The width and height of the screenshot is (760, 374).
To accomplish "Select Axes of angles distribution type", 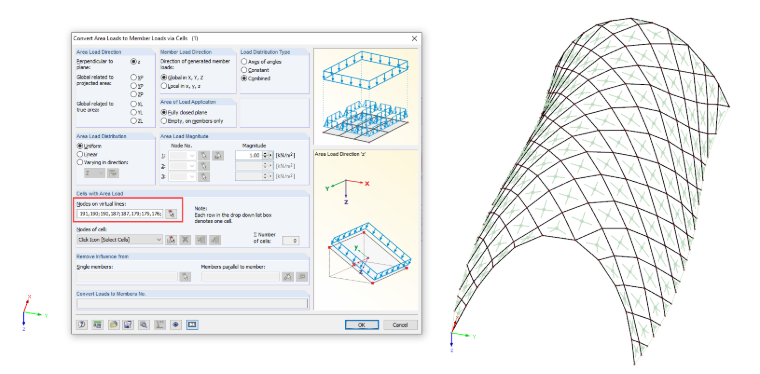I will (244, 62).
